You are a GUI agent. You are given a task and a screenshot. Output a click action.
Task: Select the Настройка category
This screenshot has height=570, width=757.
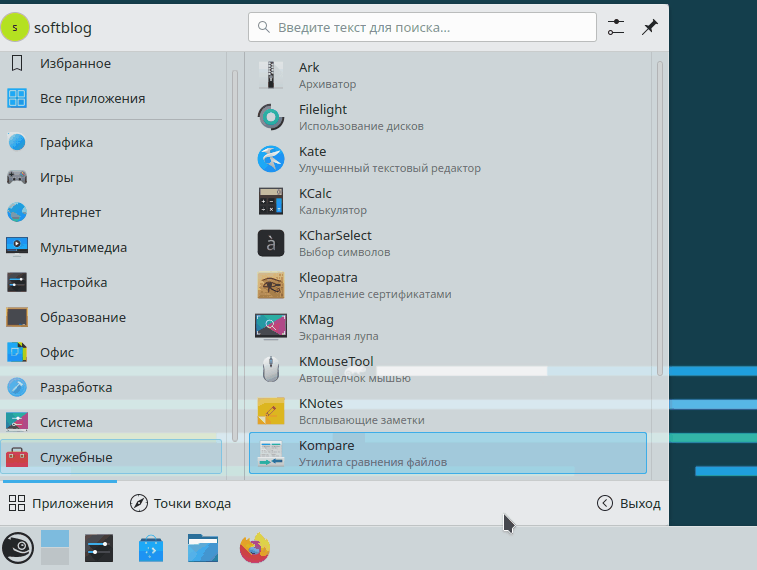click(111, 282)
